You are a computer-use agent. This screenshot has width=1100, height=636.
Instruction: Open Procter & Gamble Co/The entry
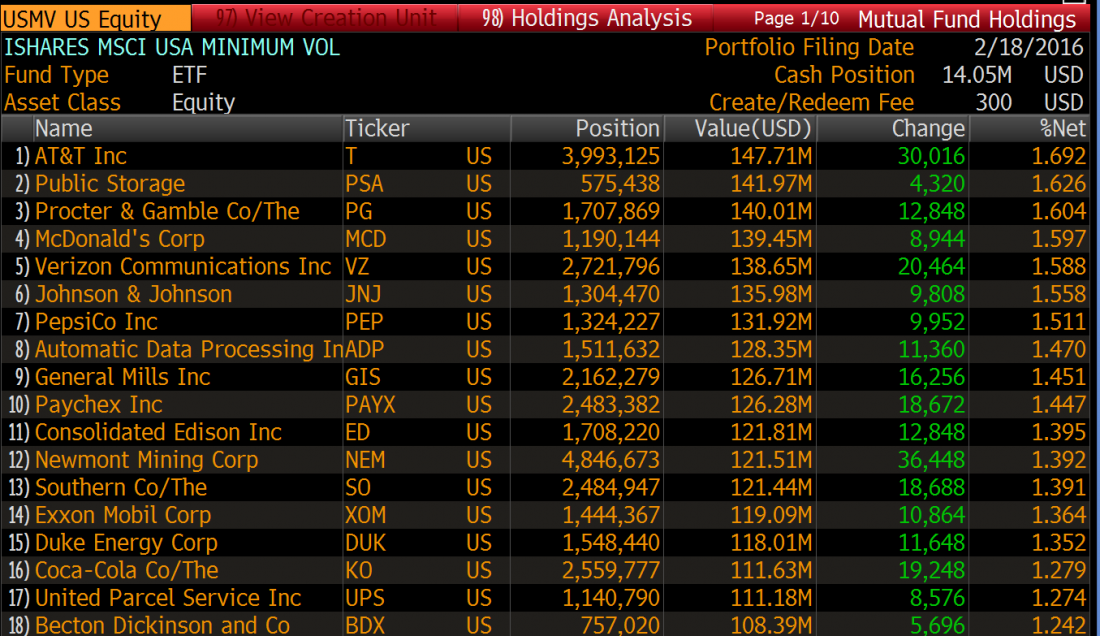point(167,212)
